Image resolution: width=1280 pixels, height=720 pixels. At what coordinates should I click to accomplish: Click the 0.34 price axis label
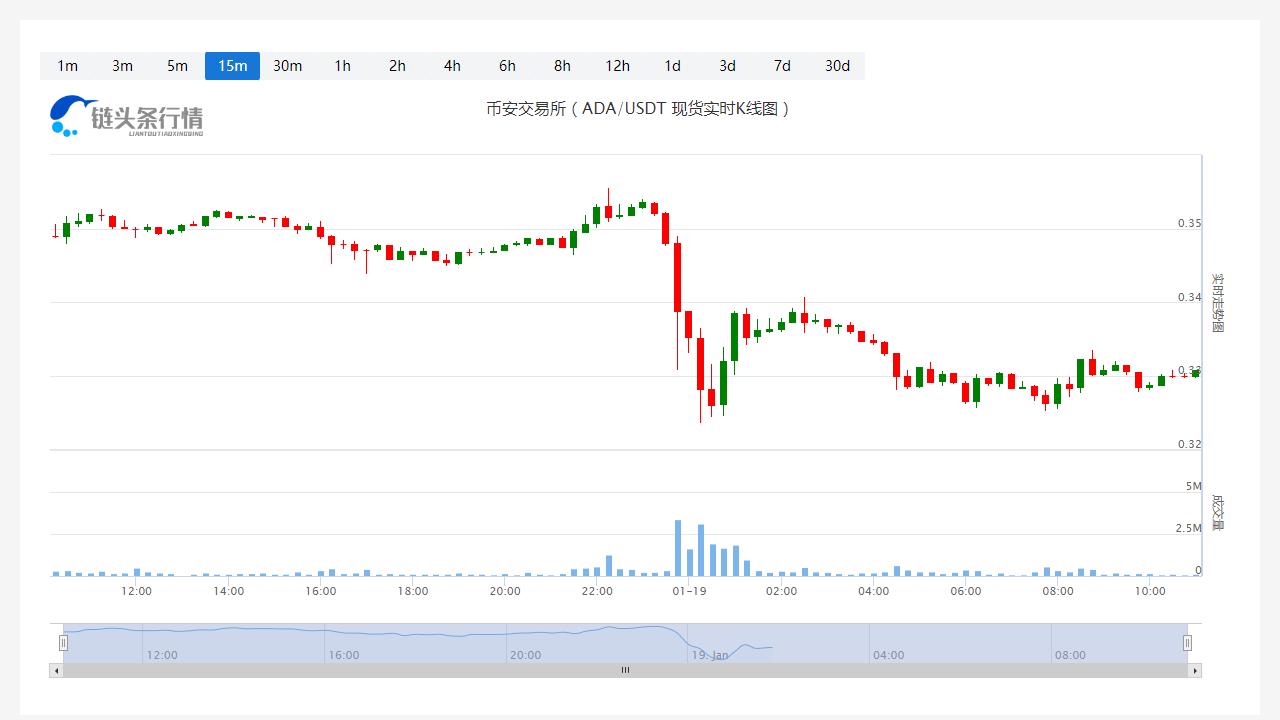tap(1189, 297)
